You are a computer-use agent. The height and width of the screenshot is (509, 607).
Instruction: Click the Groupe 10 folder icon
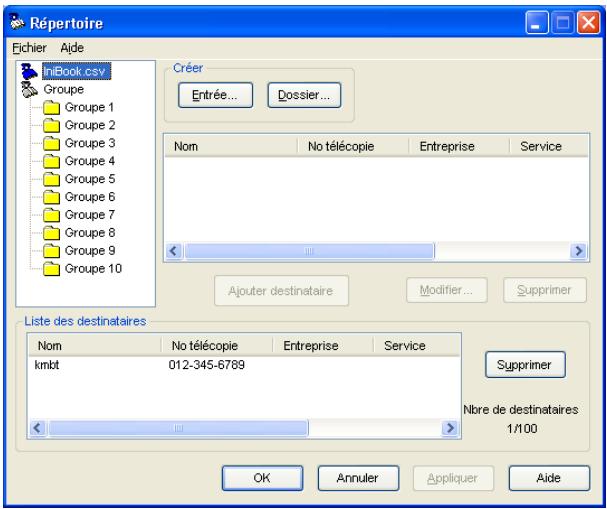click(51, 269)
